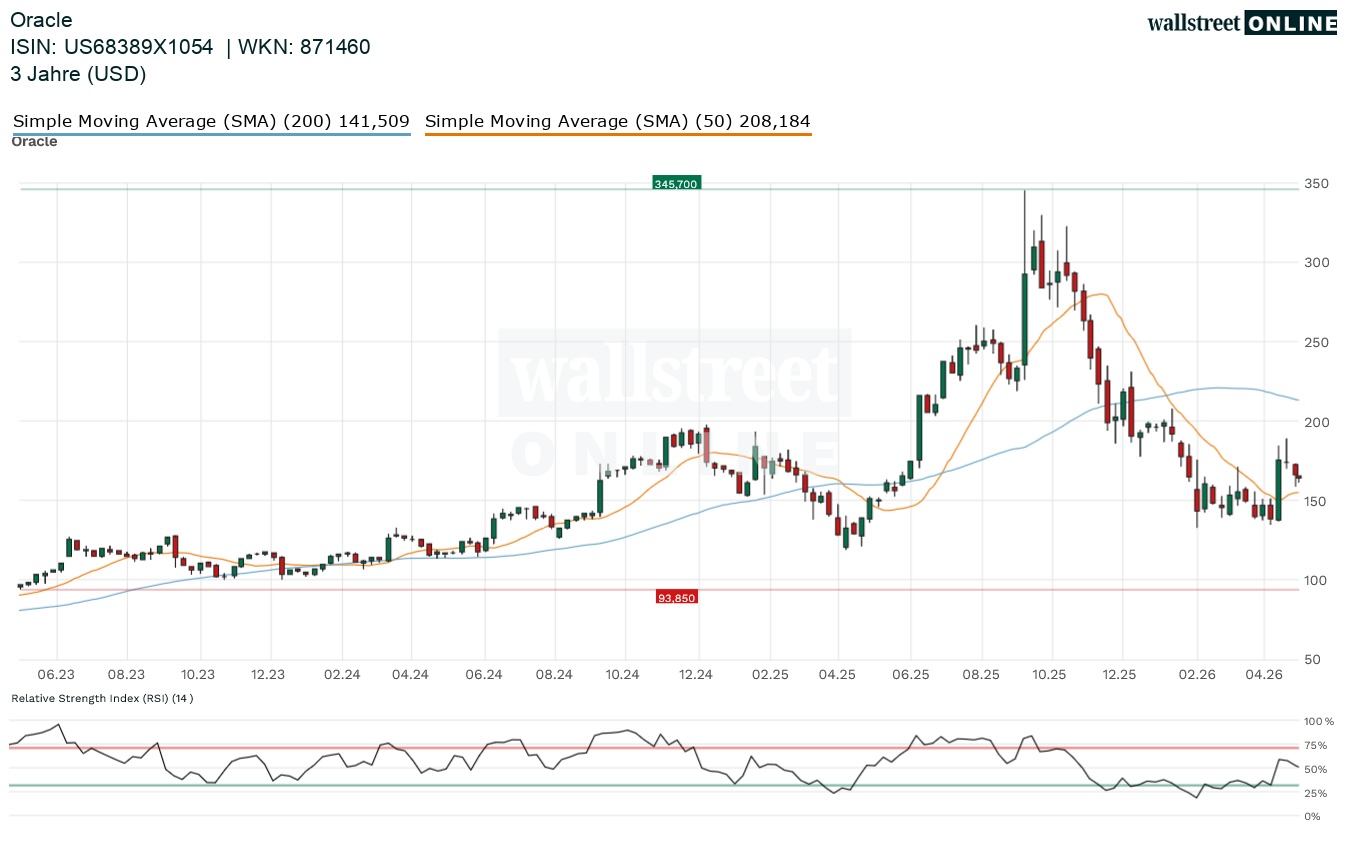Click the Relative Strength Index (RSI) (14) label

coord(102,698)
